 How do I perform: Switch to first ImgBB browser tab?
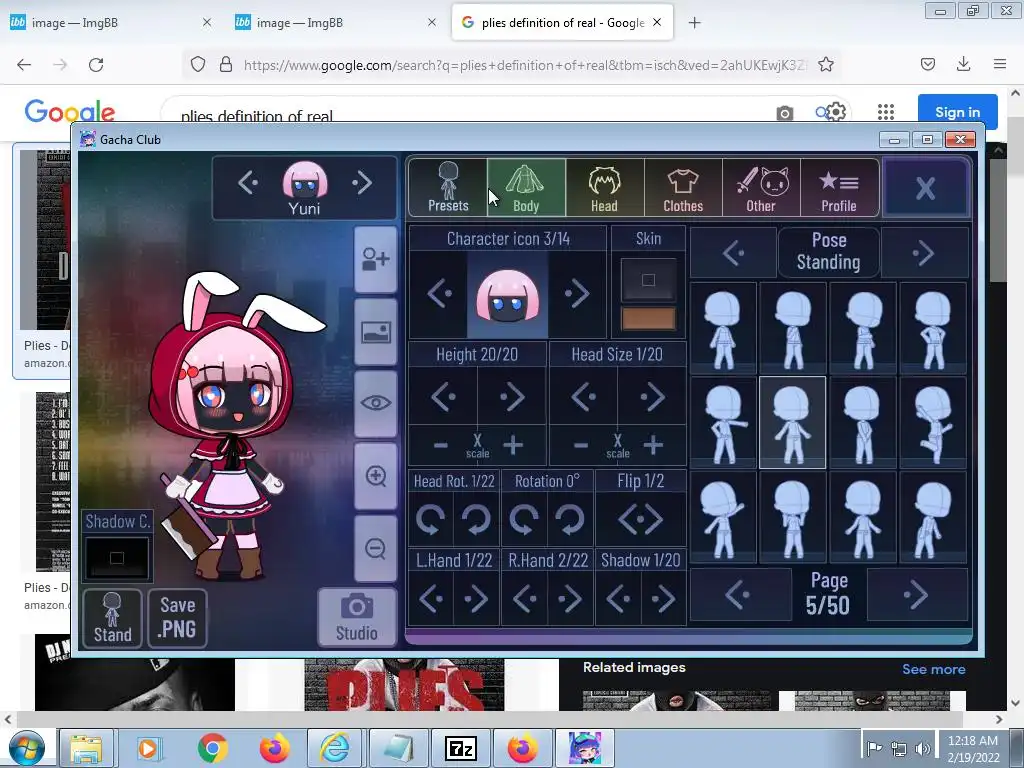(111, 23)
